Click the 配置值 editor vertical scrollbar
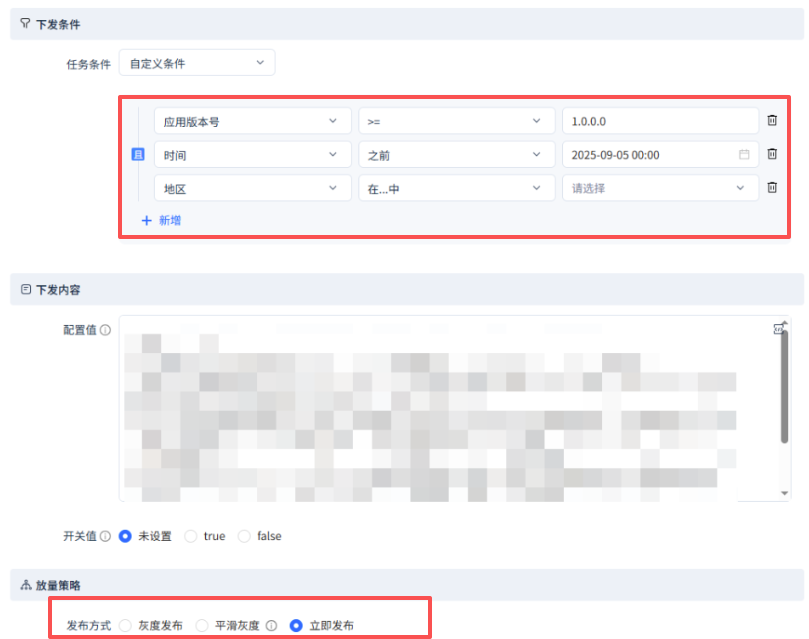Screen dimensions: 809x639 [x=785, y=385]
